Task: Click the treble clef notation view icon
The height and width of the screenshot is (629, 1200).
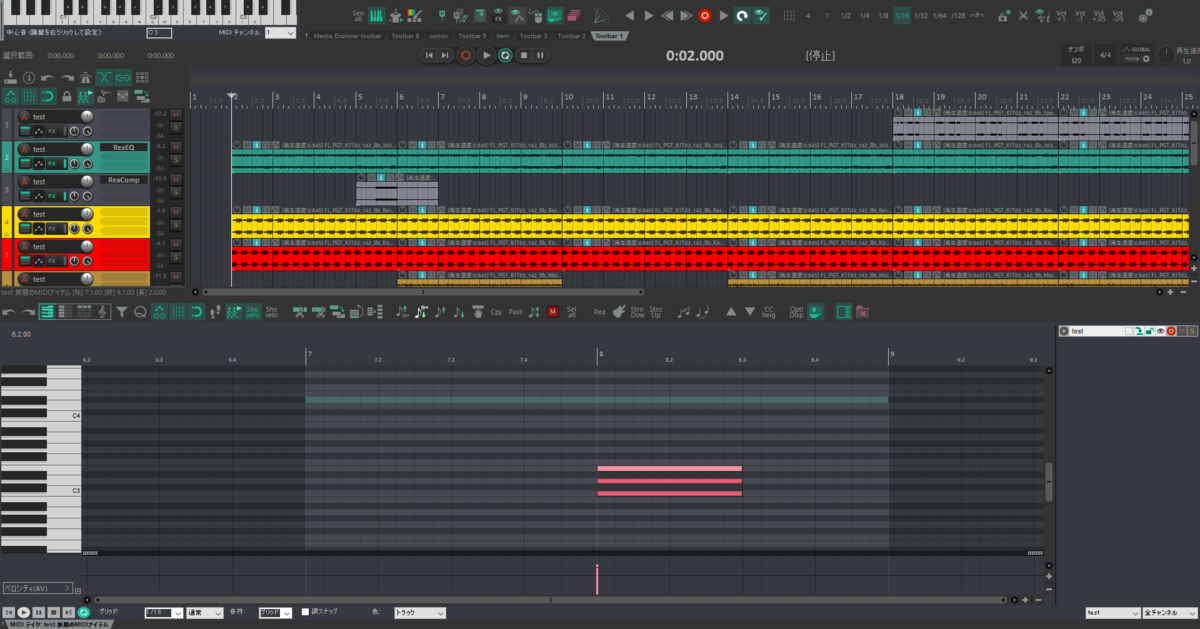Action: tap(103, 313)
